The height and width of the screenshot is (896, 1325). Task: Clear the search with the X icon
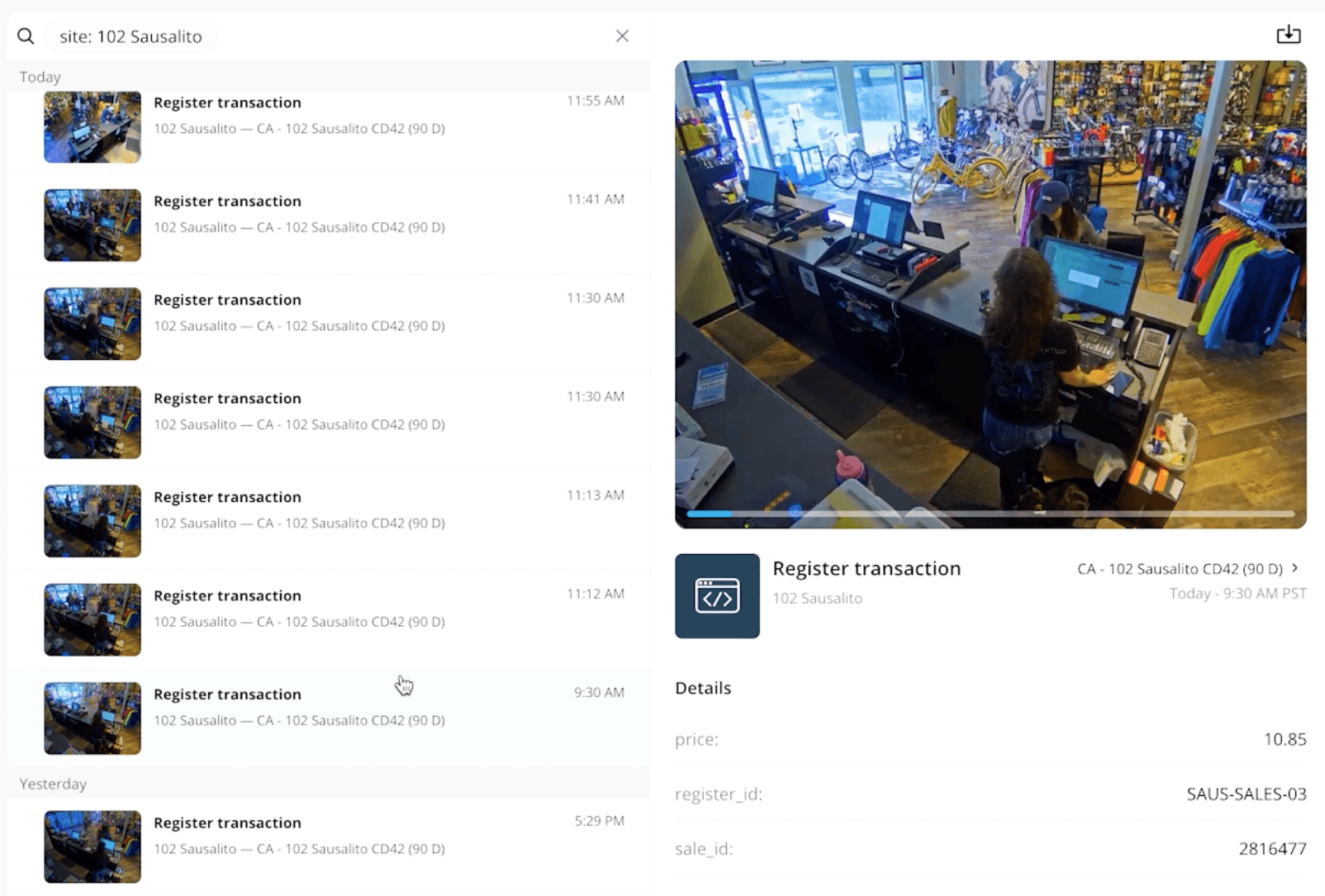(622, 36)
